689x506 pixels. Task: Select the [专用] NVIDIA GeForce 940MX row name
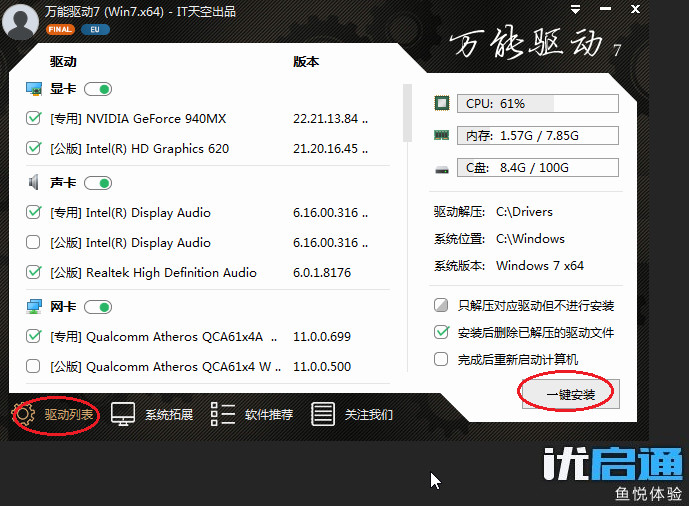point(138,119)
